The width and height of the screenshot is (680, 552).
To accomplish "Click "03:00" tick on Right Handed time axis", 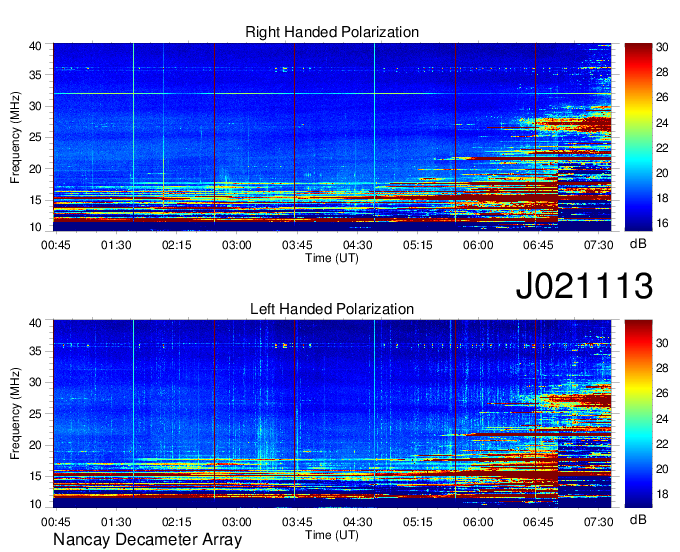I will coord(237,245).
